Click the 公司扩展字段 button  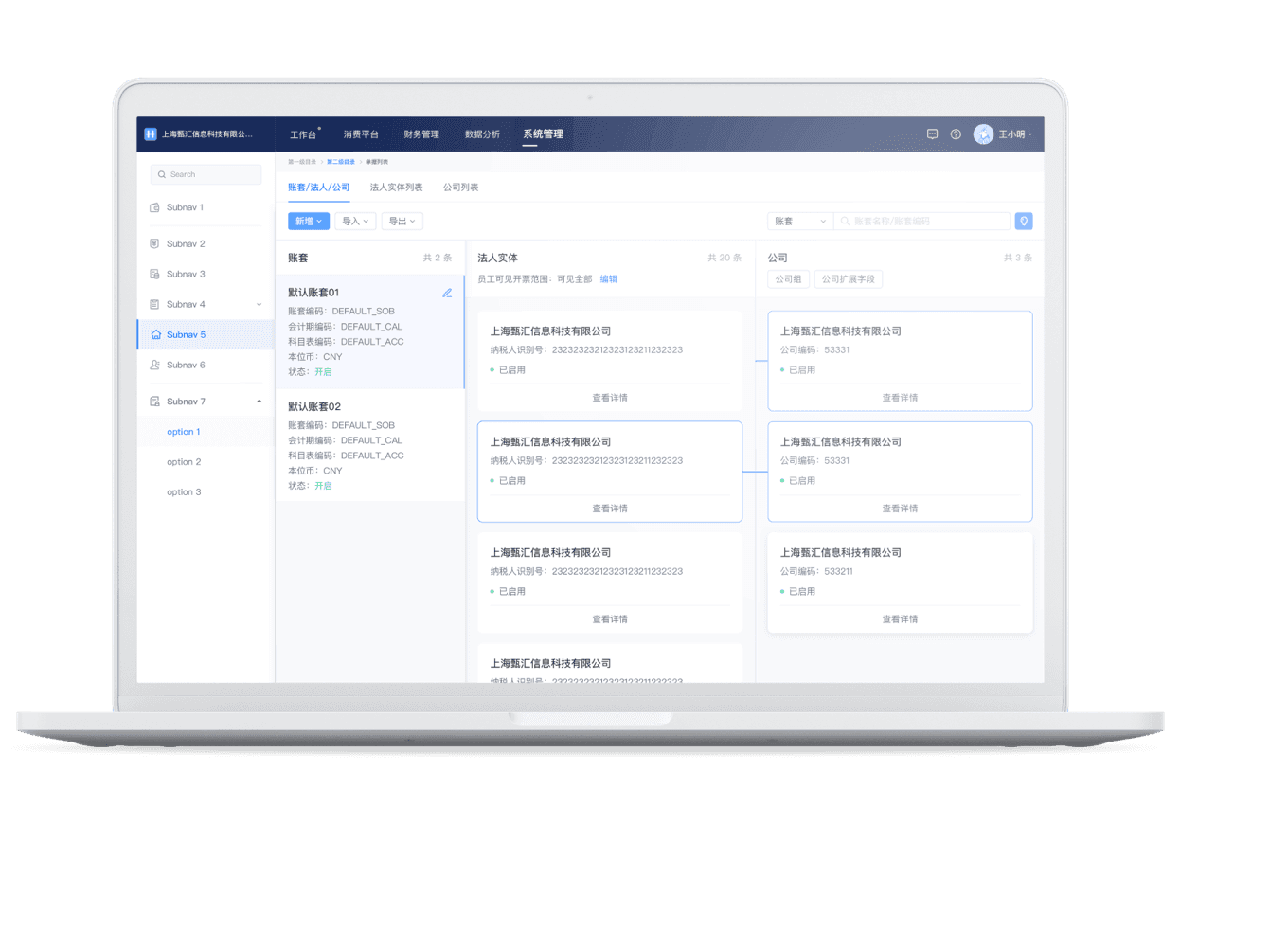tap(849, 279)
